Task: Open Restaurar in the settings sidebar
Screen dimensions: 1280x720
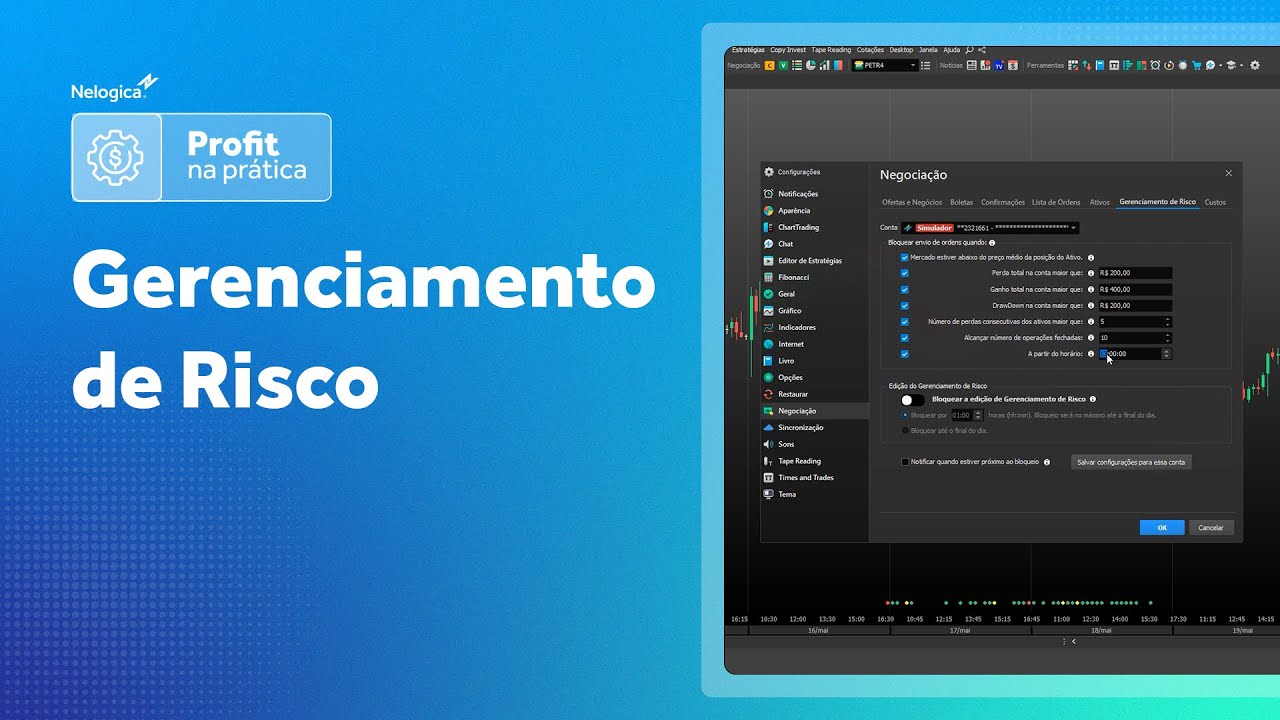Action: 793,394
